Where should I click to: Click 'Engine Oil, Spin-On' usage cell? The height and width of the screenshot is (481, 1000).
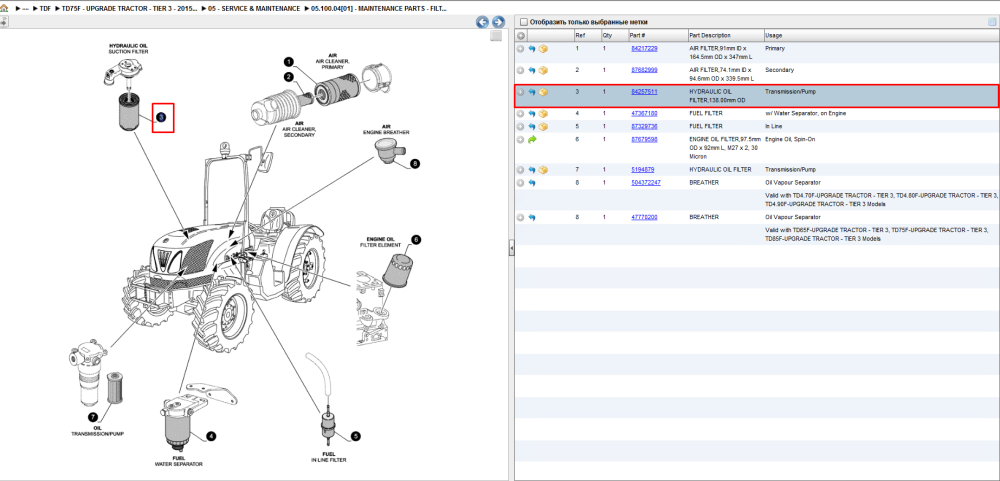790,139
